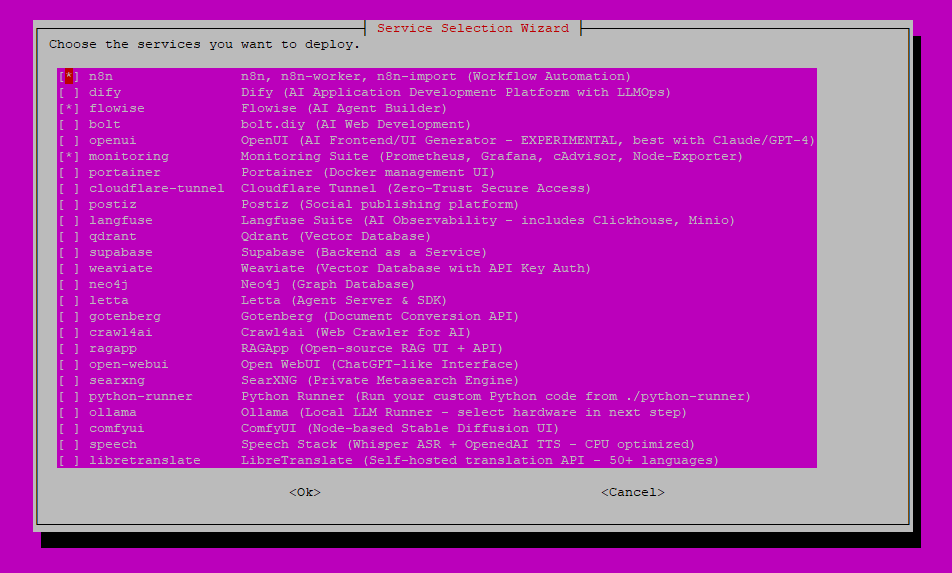The height and width of the screenshot is (573, 952).
Task: Select the 'langfuse' tag name
Action: point(121,220)
